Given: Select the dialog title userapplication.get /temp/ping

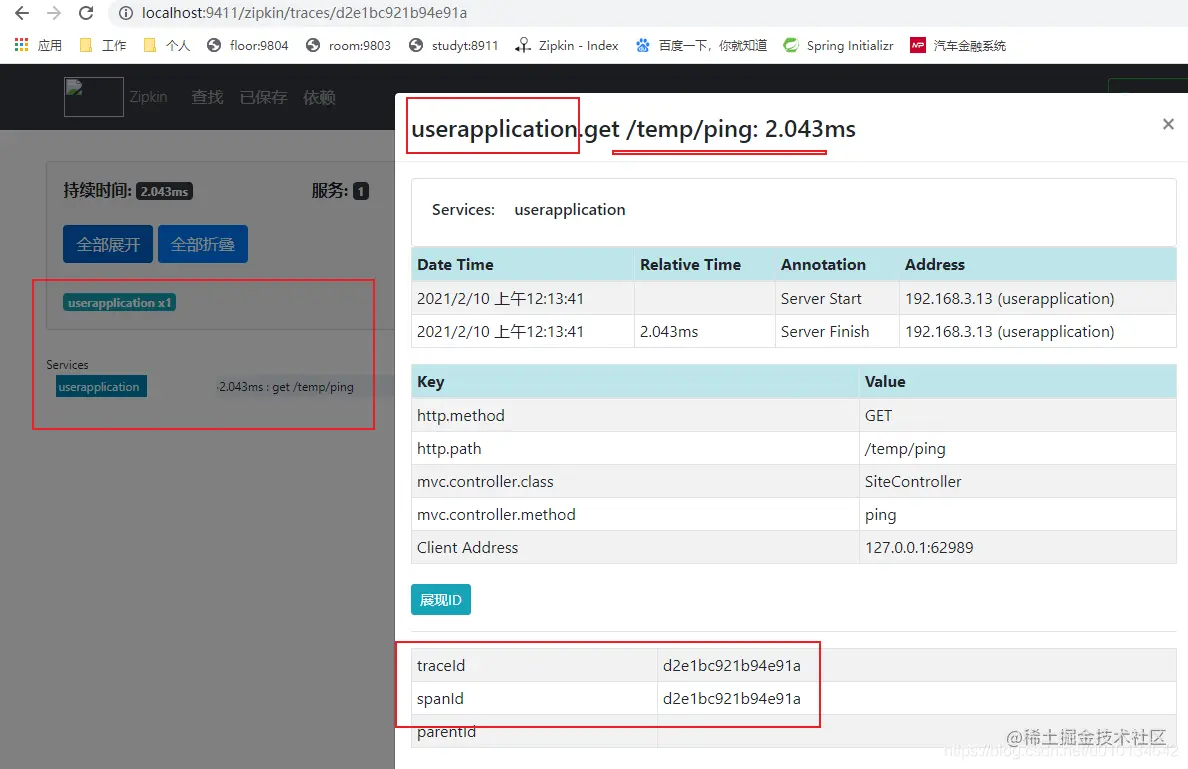Looking at the screenshot, I should pyautogui.click(x=633, y=130).
